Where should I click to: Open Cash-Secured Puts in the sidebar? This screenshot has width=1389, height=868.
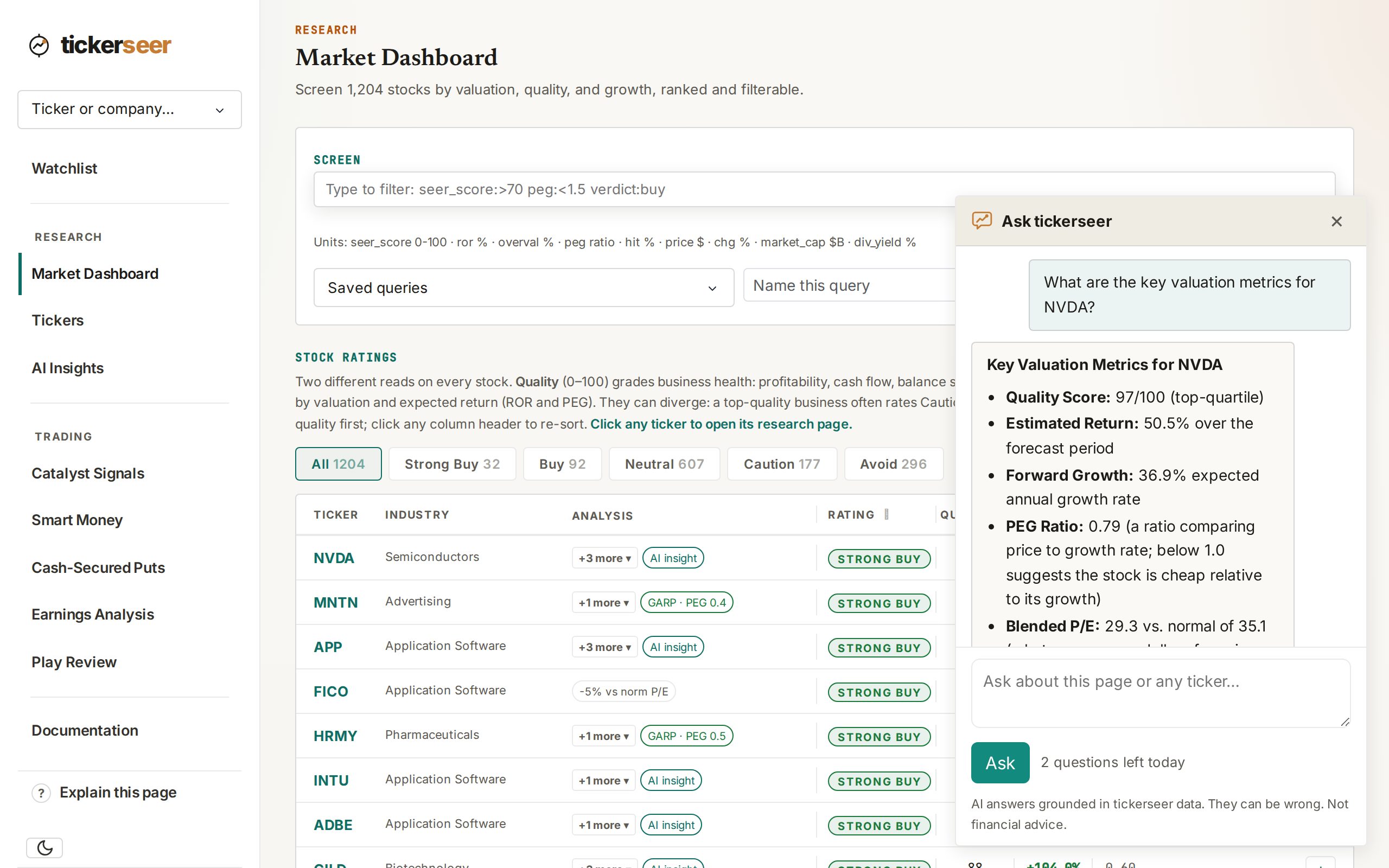(98, 568)
